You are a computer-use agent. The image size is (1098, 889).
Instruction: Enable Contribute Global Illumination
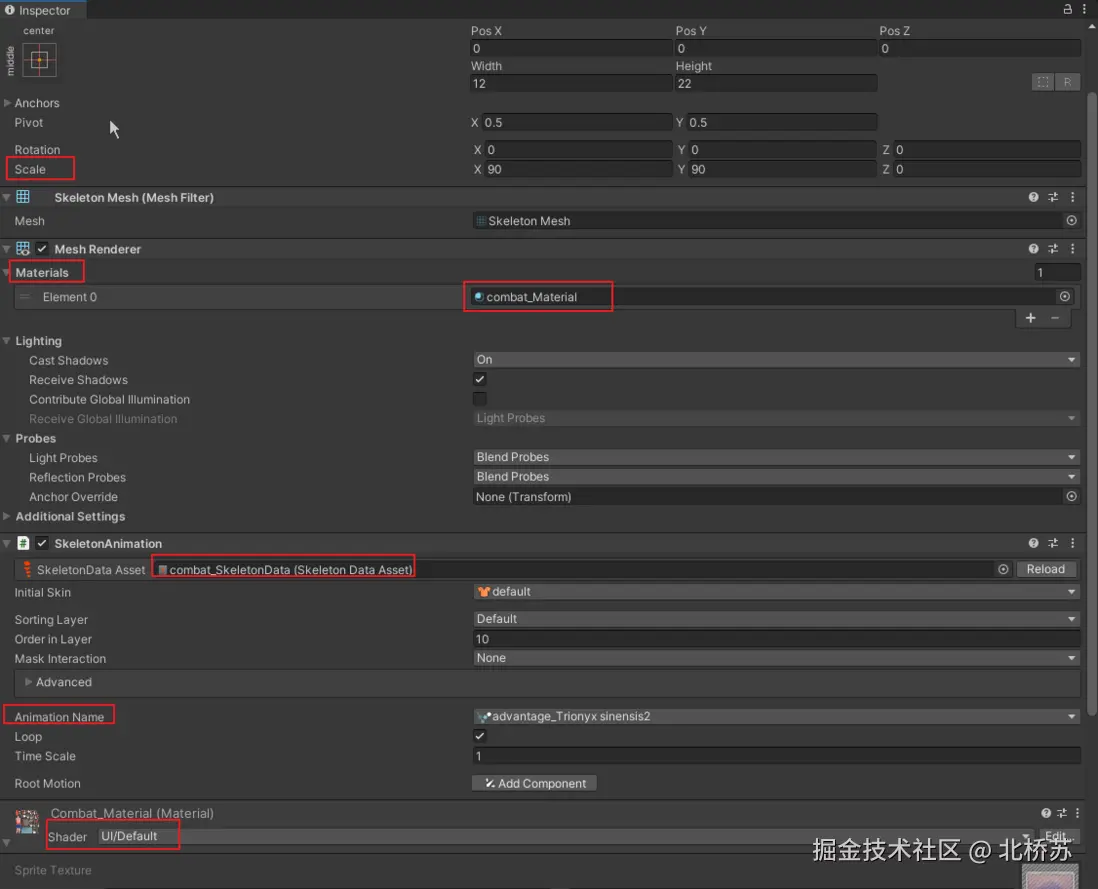tap(480, 399)
